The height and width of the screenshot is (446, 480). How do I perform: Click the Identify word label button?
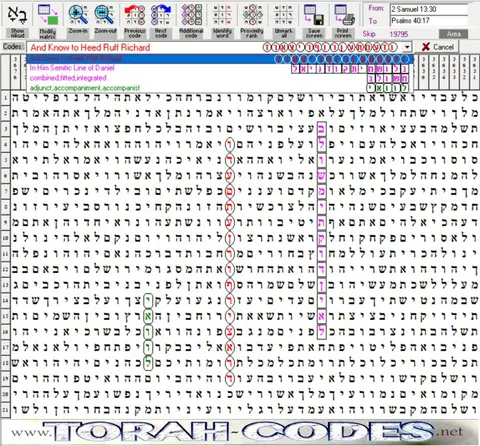point(222,33)
